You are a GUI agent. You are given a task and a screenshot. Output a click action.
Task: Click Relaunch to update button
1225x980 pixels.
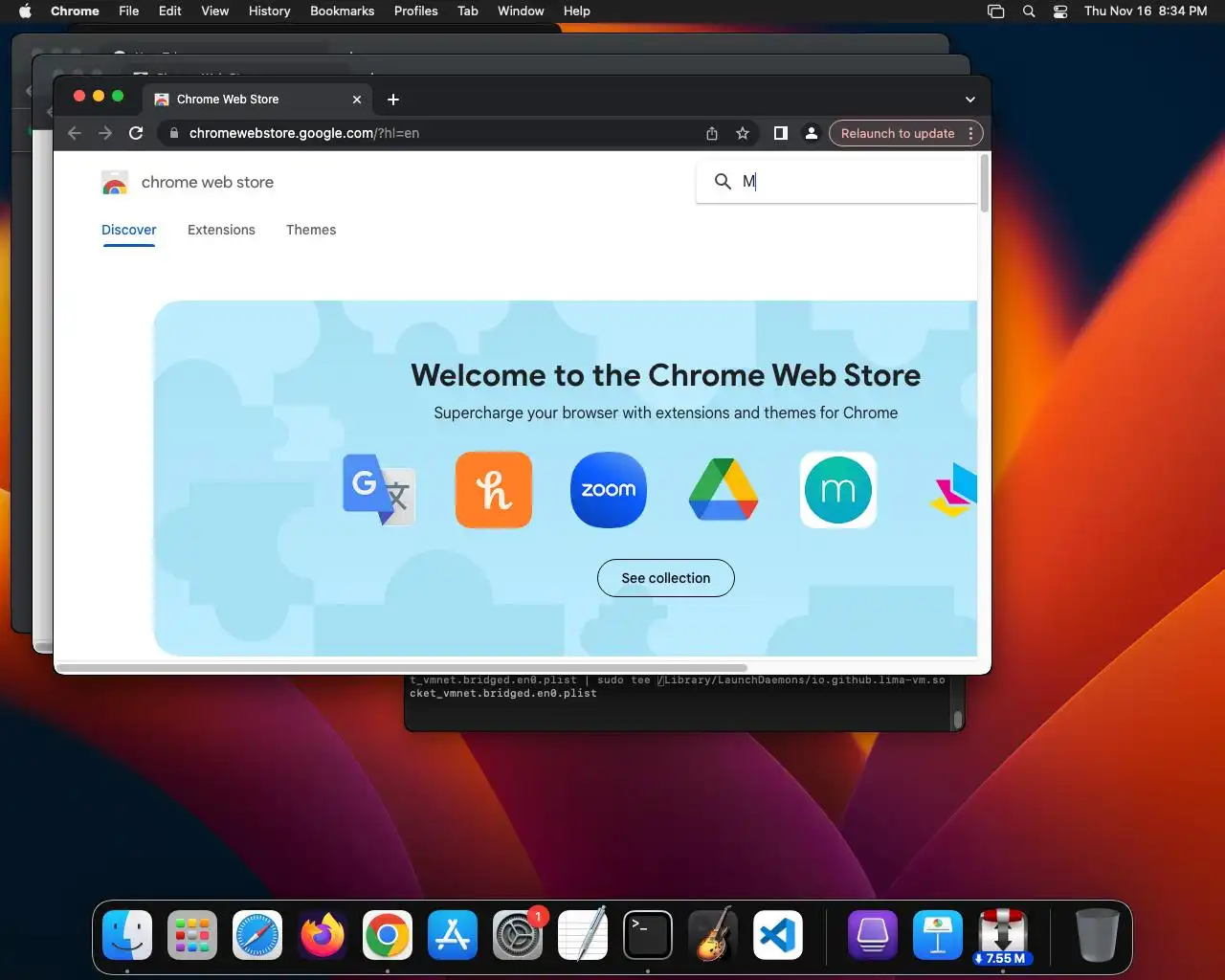pyautogui.click(x=898, y=133)
